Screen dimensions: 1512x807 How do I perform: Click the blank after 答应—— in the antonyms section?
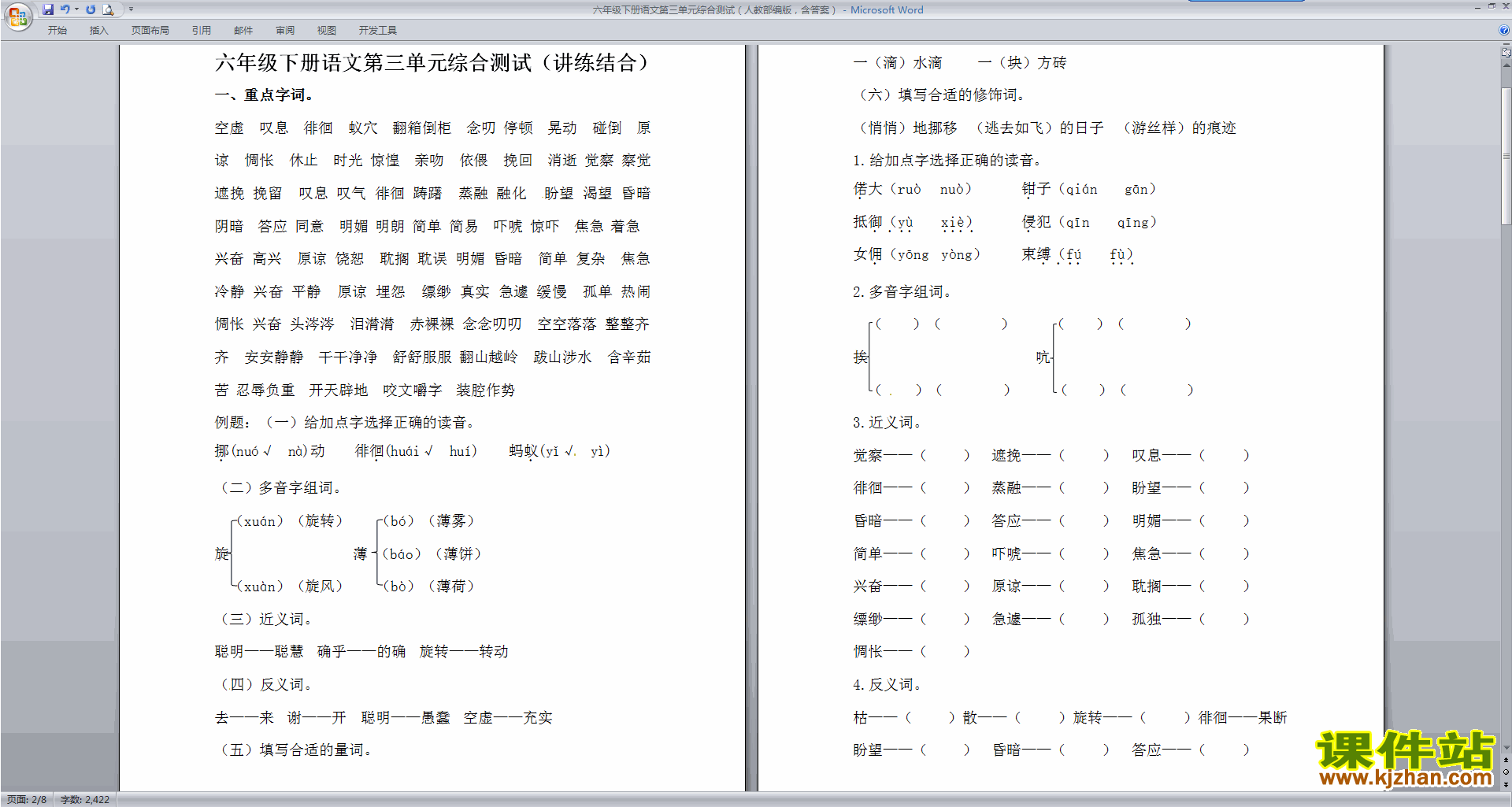click(1224, 750)
